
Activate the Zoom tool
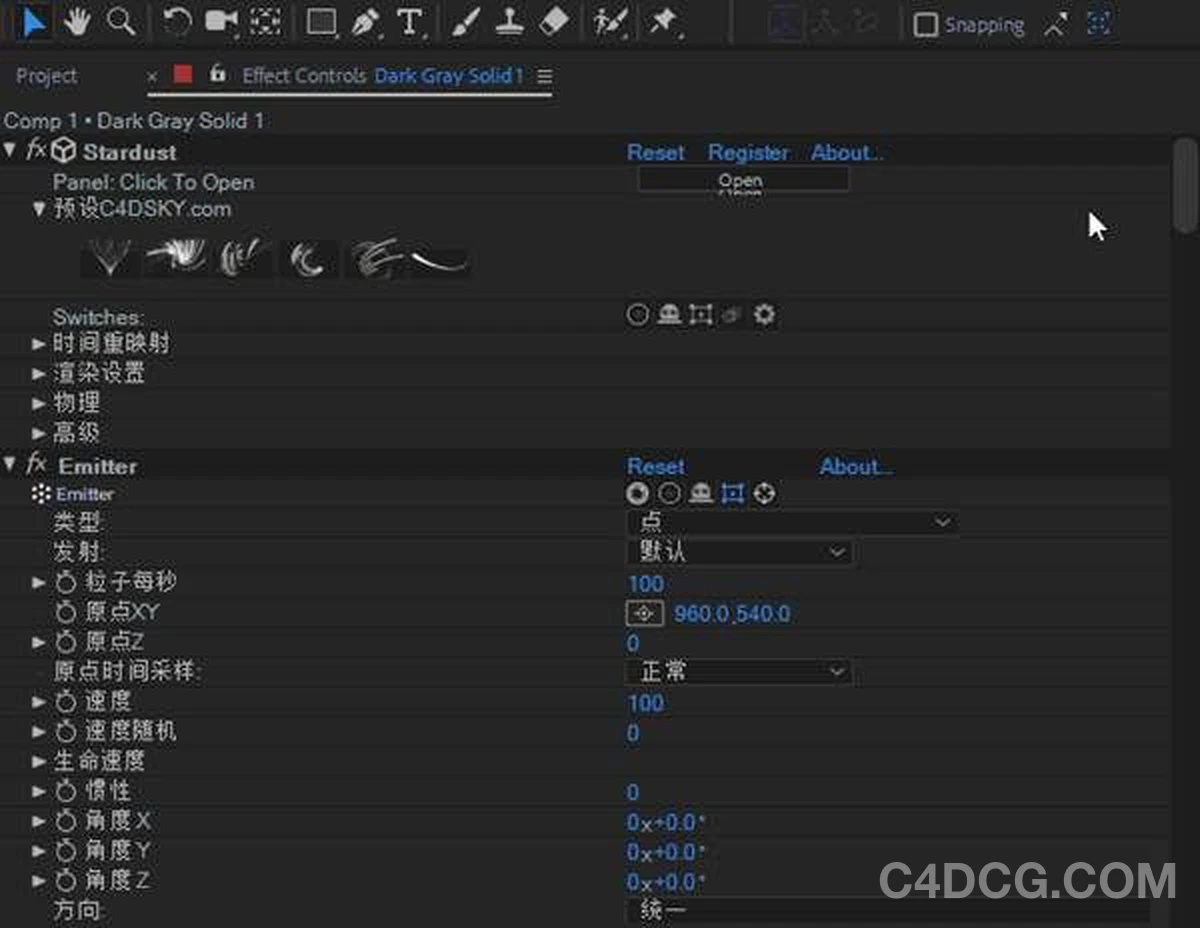click(120, 21)
